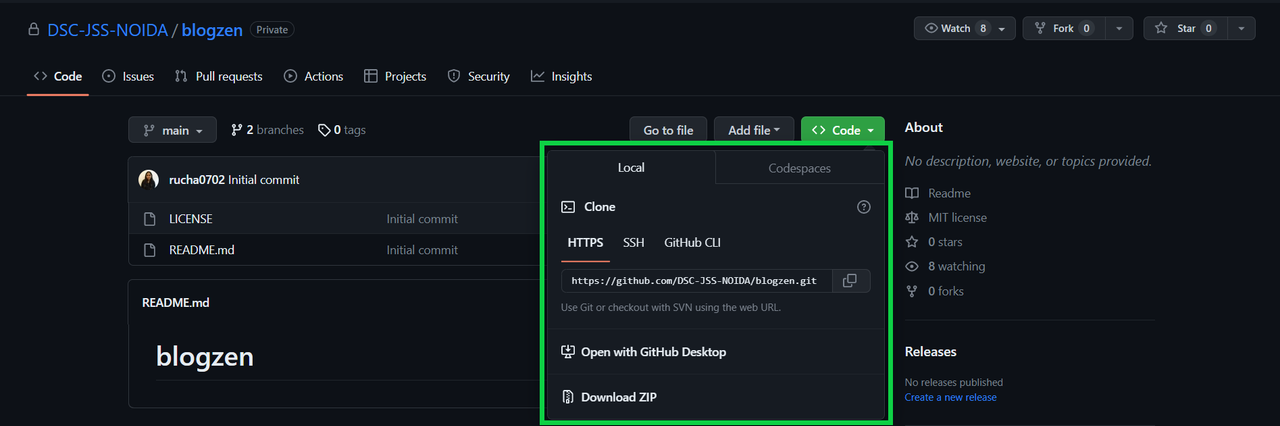Click the 0 stars link
The image size is (1280, 426).
pos(934,242)
